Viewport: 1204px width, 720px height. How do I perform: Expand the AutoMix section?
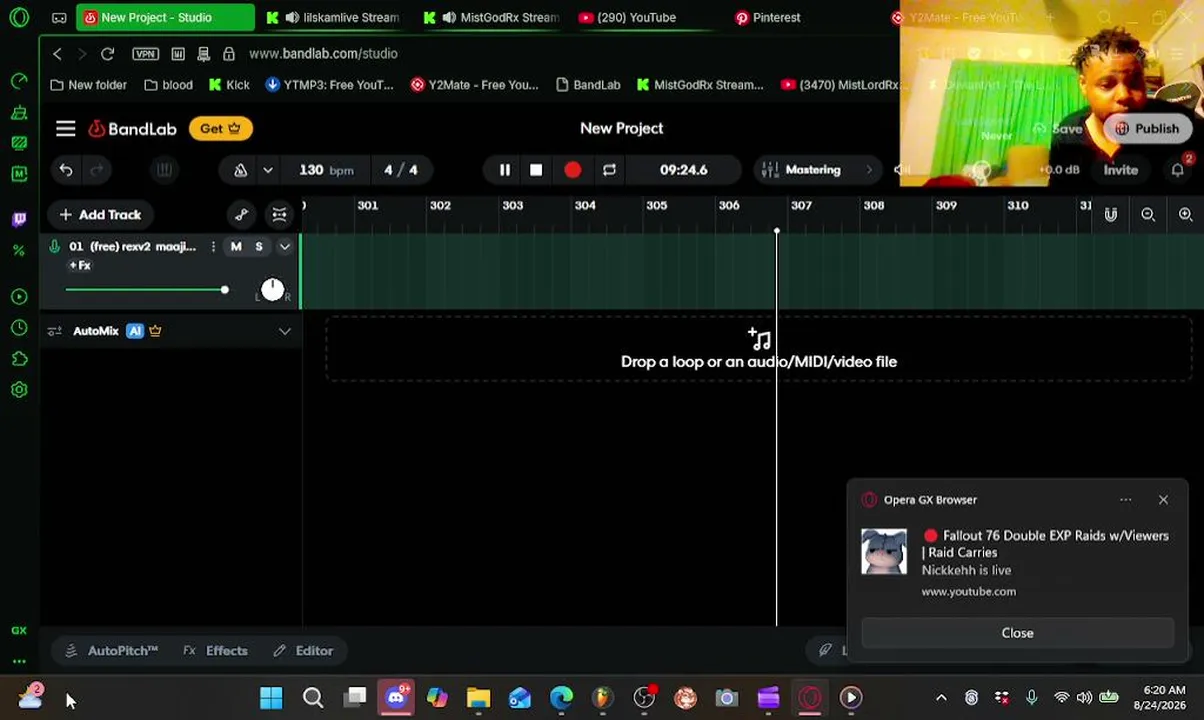(x=285, y=331)
